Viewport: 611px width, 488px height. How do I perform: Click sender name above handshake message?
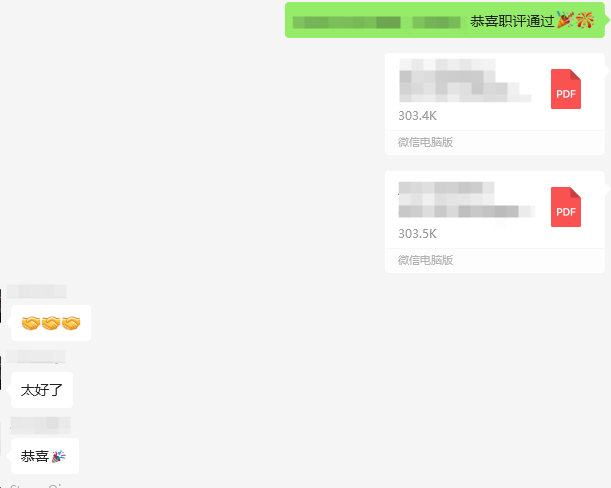coord(37,292)
